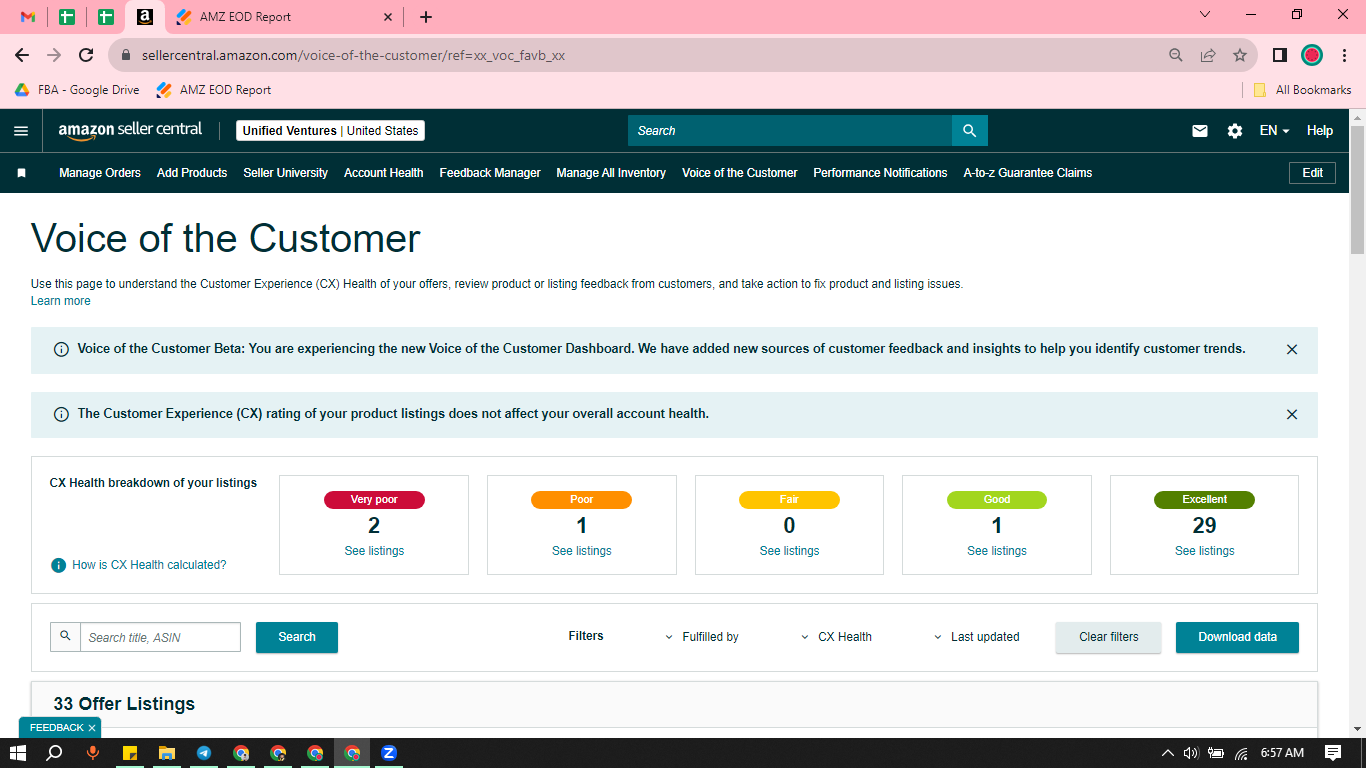Click the Learn more link

click(x=61, y=301)
